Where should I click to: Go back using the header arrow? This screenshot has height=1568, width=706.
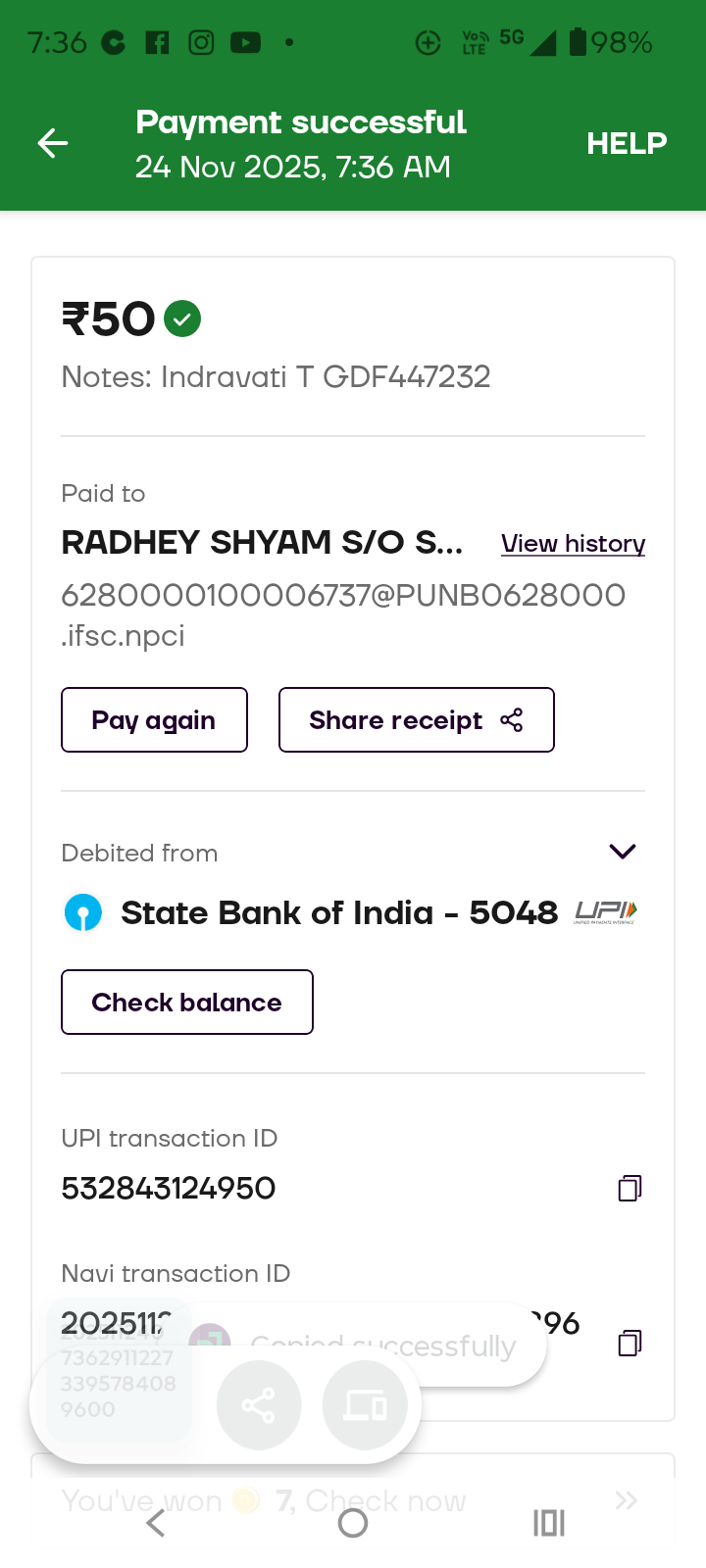[x=53, y=144]
